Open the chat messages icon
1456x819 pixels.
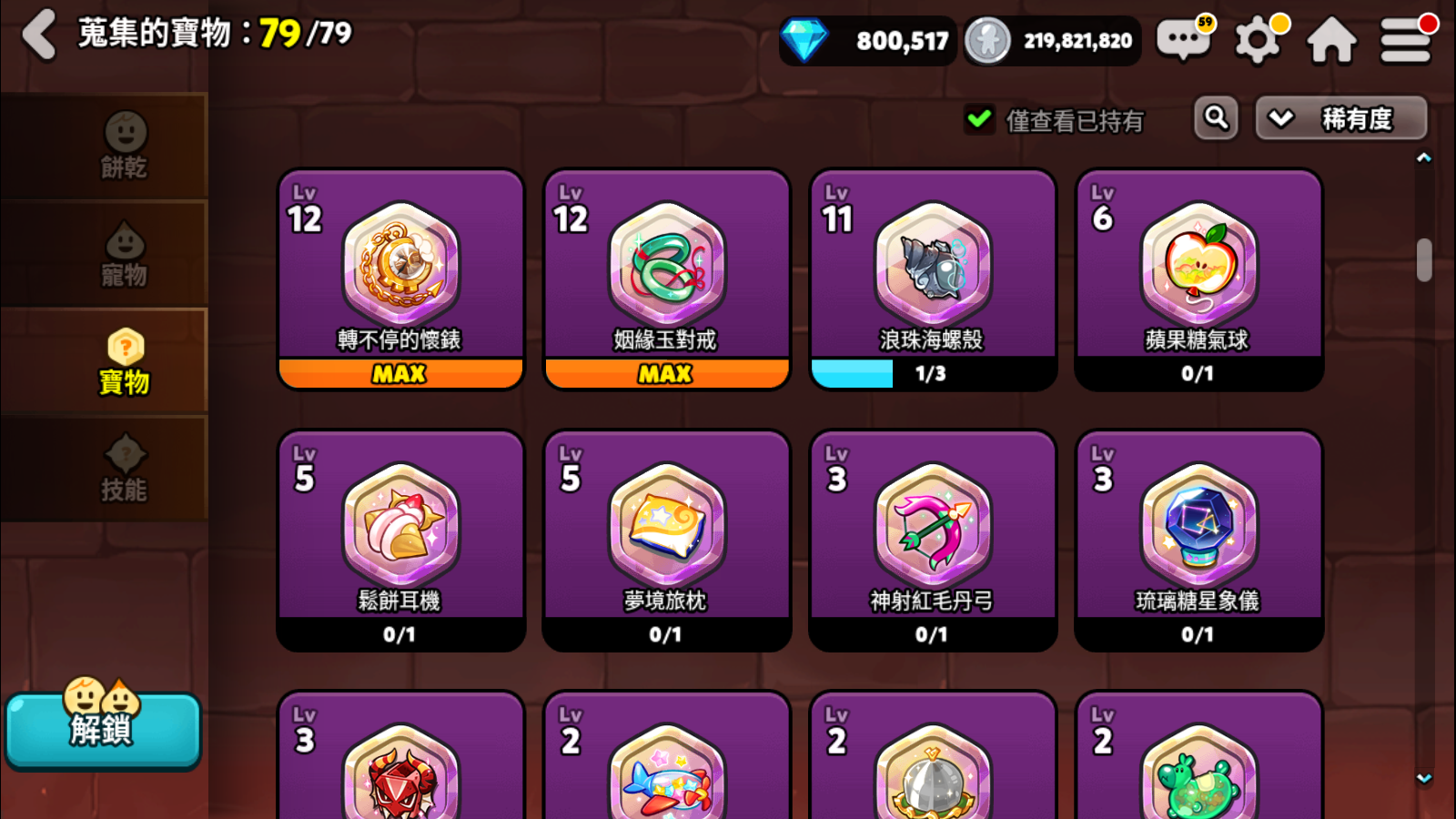[1184, 39]
